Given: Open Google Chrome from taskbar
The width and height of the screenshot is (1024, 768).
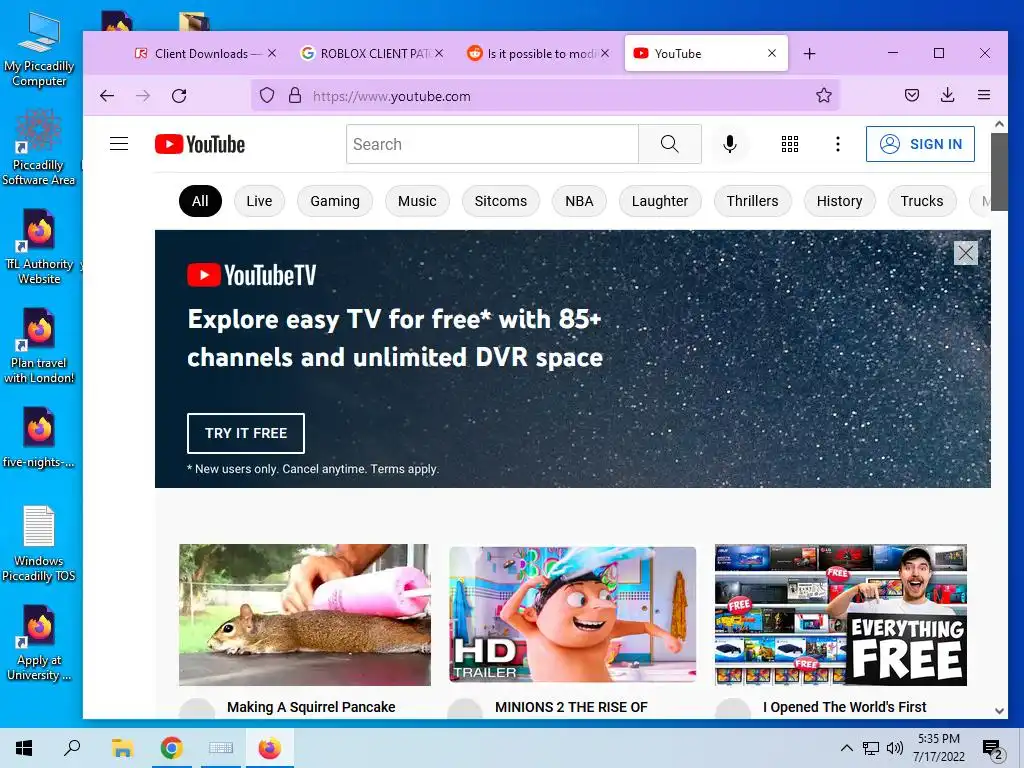Looking at the screenshot, I should (x=172, y=748).
